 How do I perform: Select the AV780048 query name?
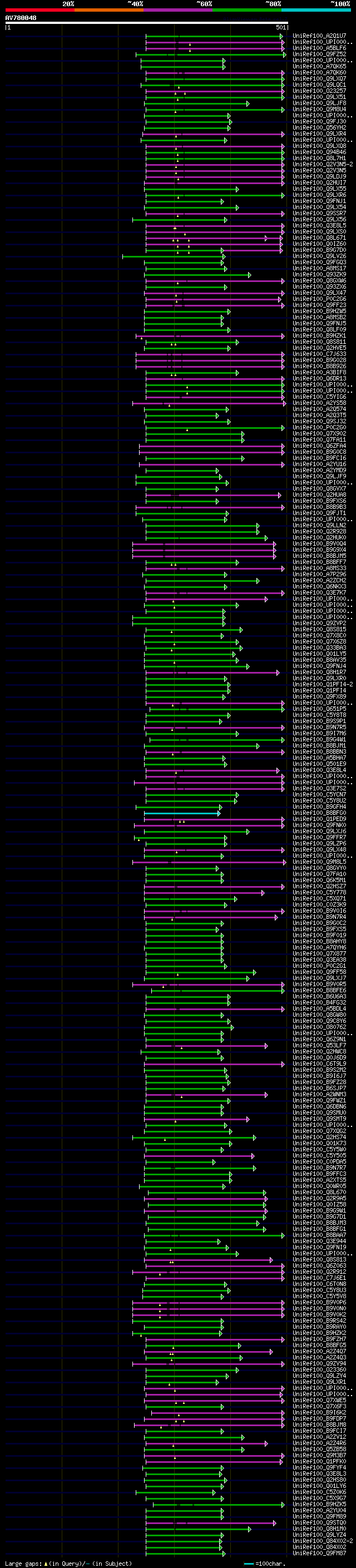[x=21, y=18]
